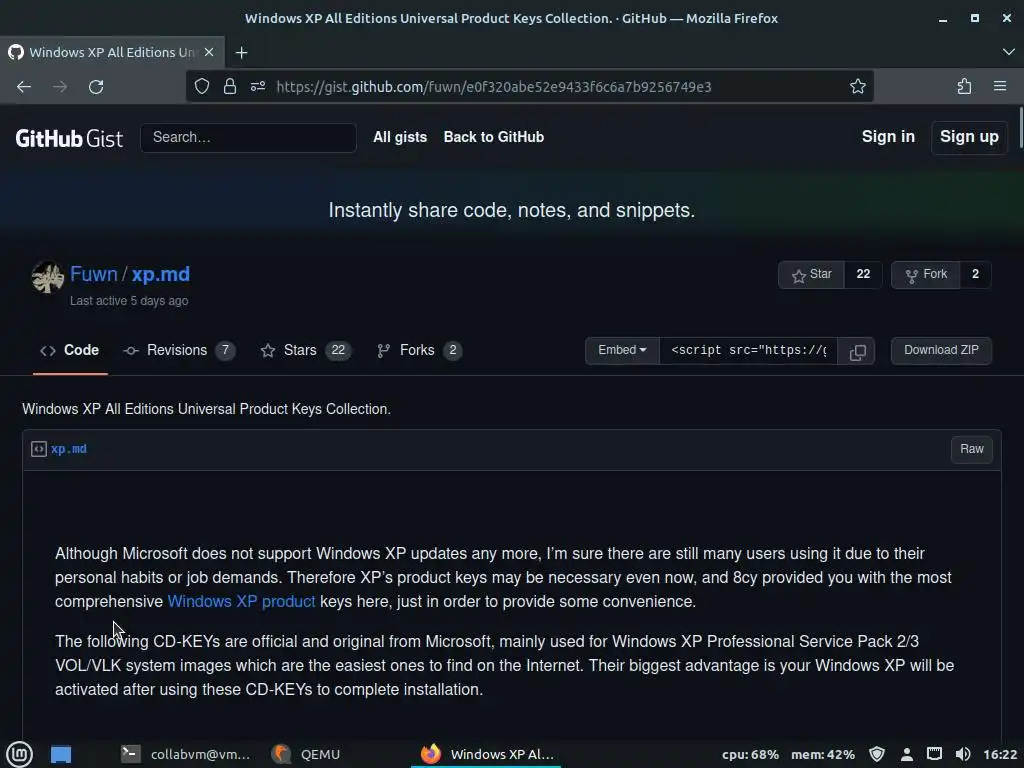Open a new tab with plus icon
Image resolution: width=1024 pixels, height=768 pixels.
[x=242, y=52]
